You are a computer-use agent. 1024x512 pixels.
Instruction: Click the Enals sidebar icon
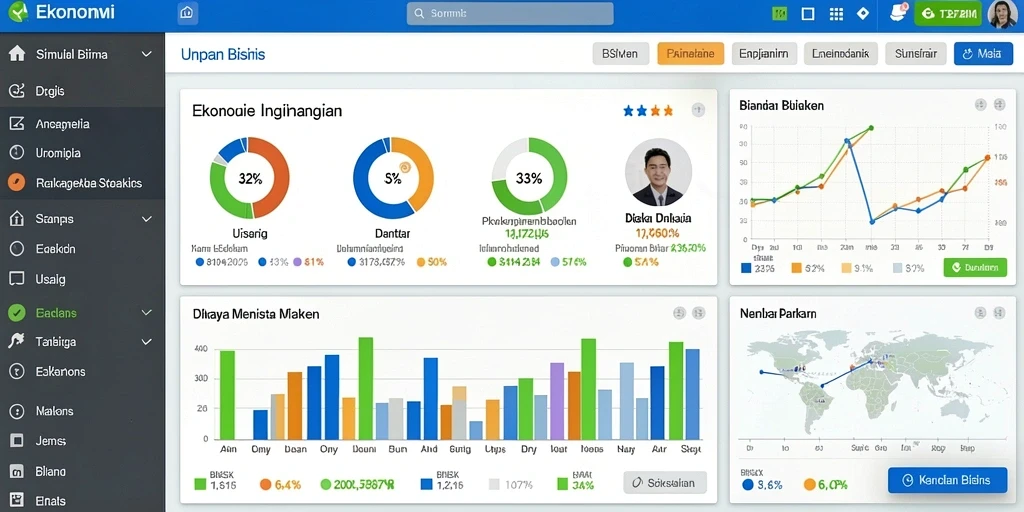point(16,501)
